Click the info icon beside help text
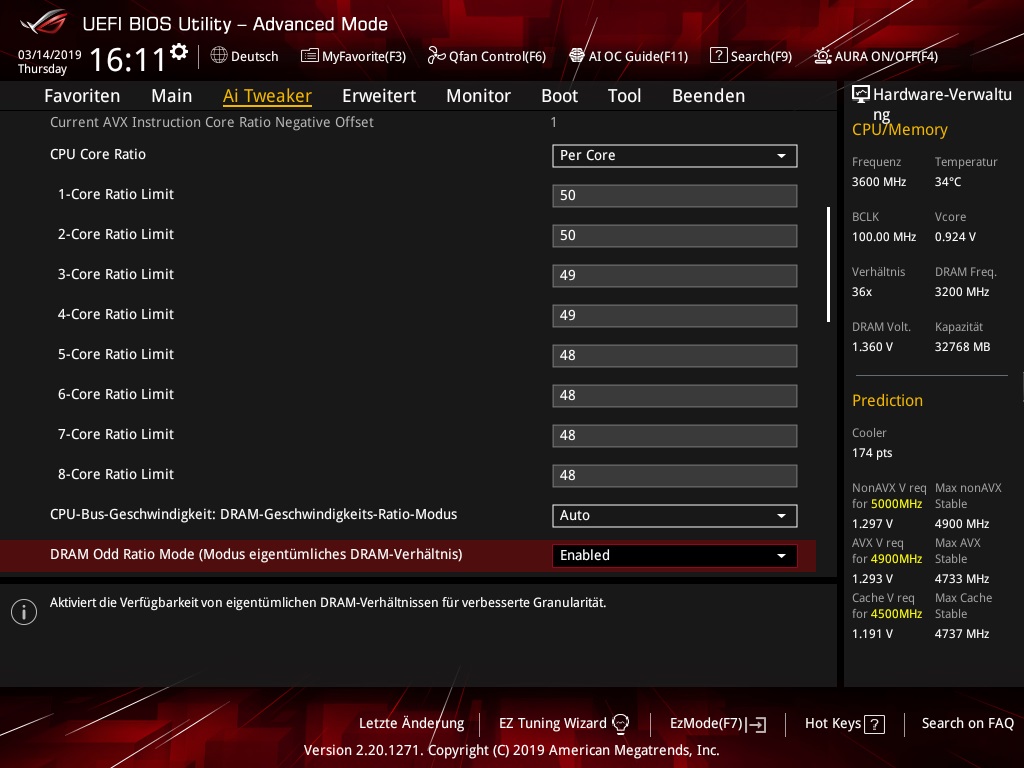This screenshot has width=1024, height=768. tap(24, 612)
